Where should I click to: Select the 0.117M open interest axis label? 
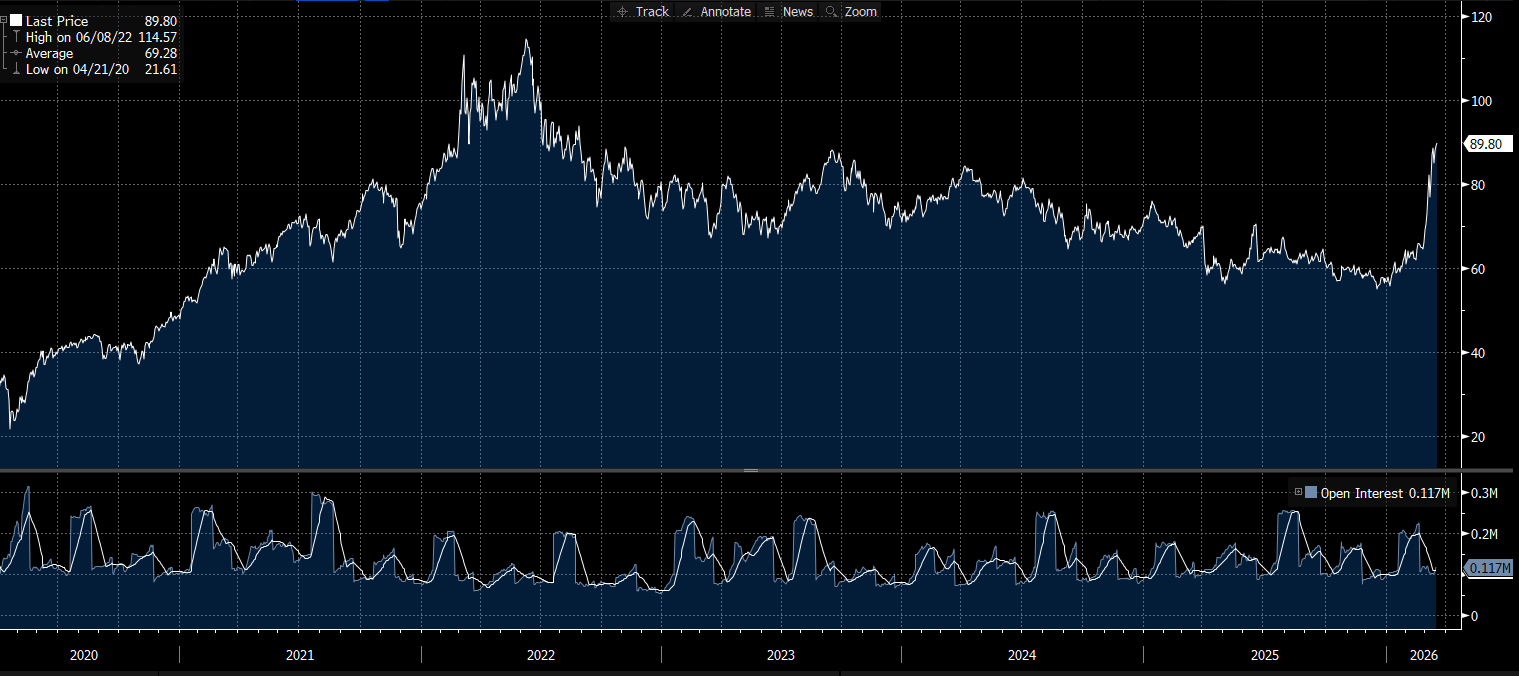(x=1488, y=569)
